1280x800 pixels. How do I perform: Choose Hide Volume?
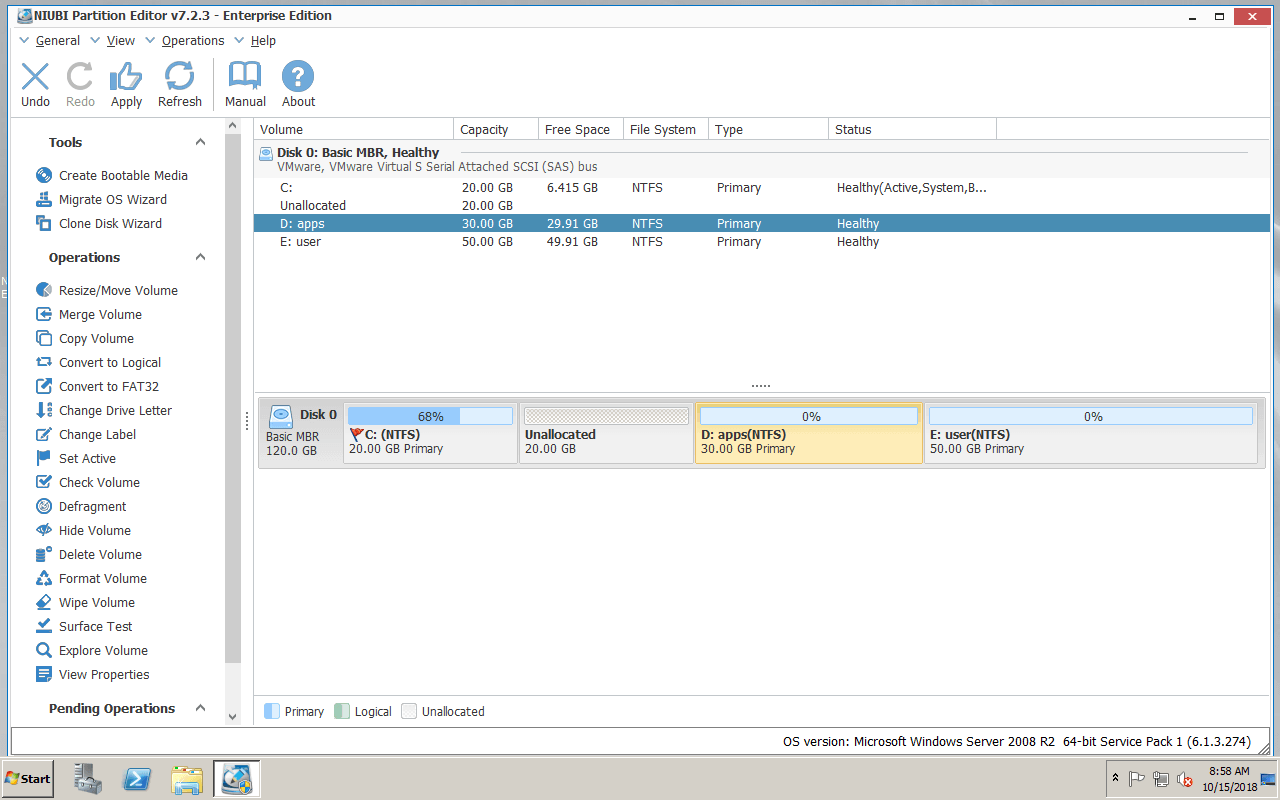tap(83, 530)
